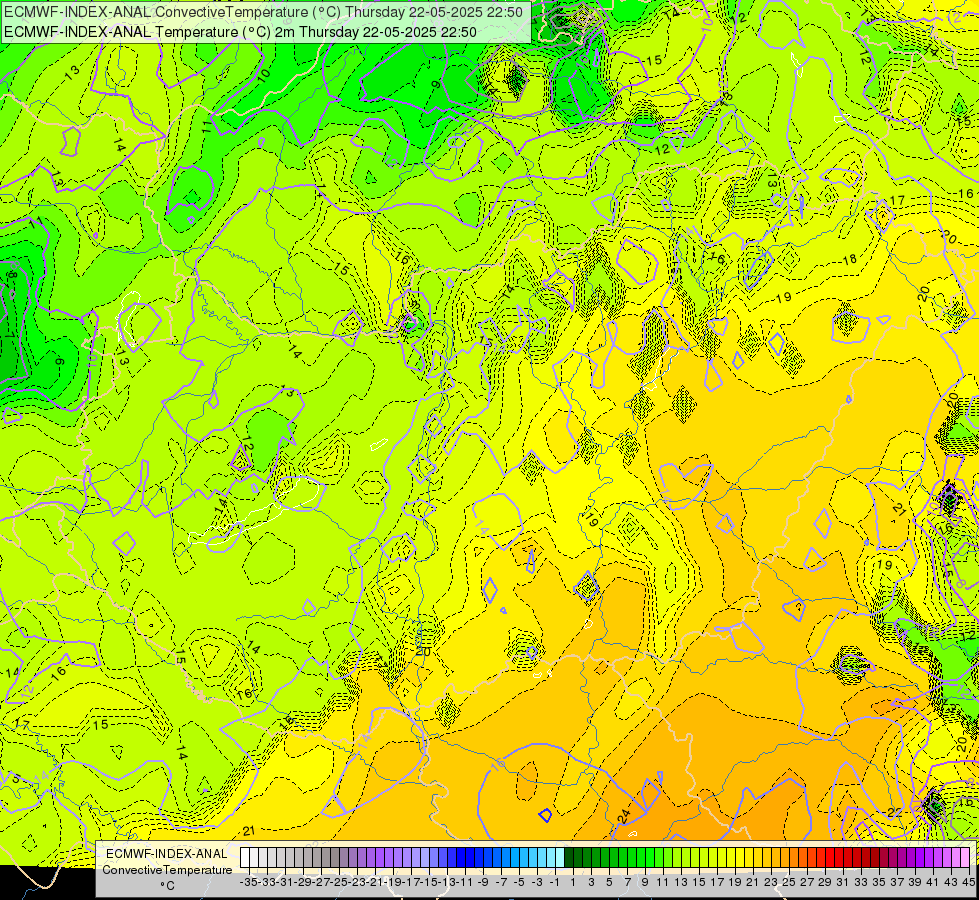This screenshot has height=900, width=979.
Task: Click the -11 label on legend scale
Action: (x=465, y=882)
